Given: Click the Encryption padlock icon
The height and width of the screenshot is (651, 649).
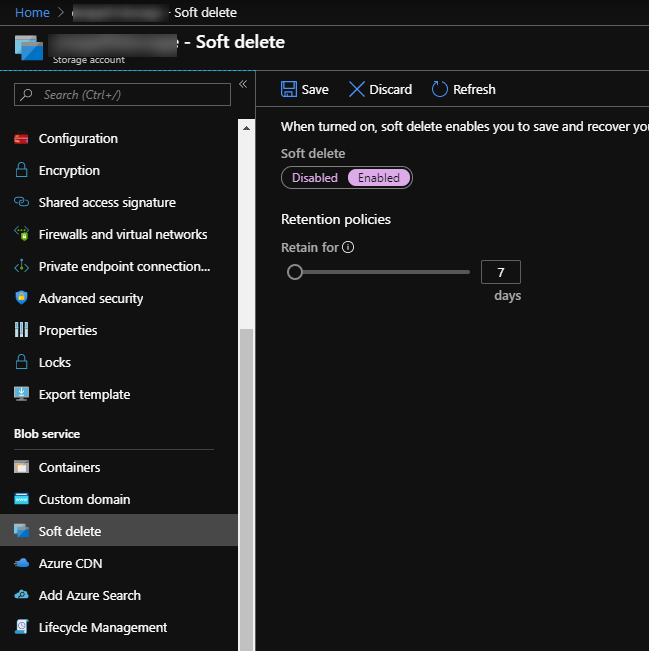Looking at the screenshot, I should [x=22, y=171].
